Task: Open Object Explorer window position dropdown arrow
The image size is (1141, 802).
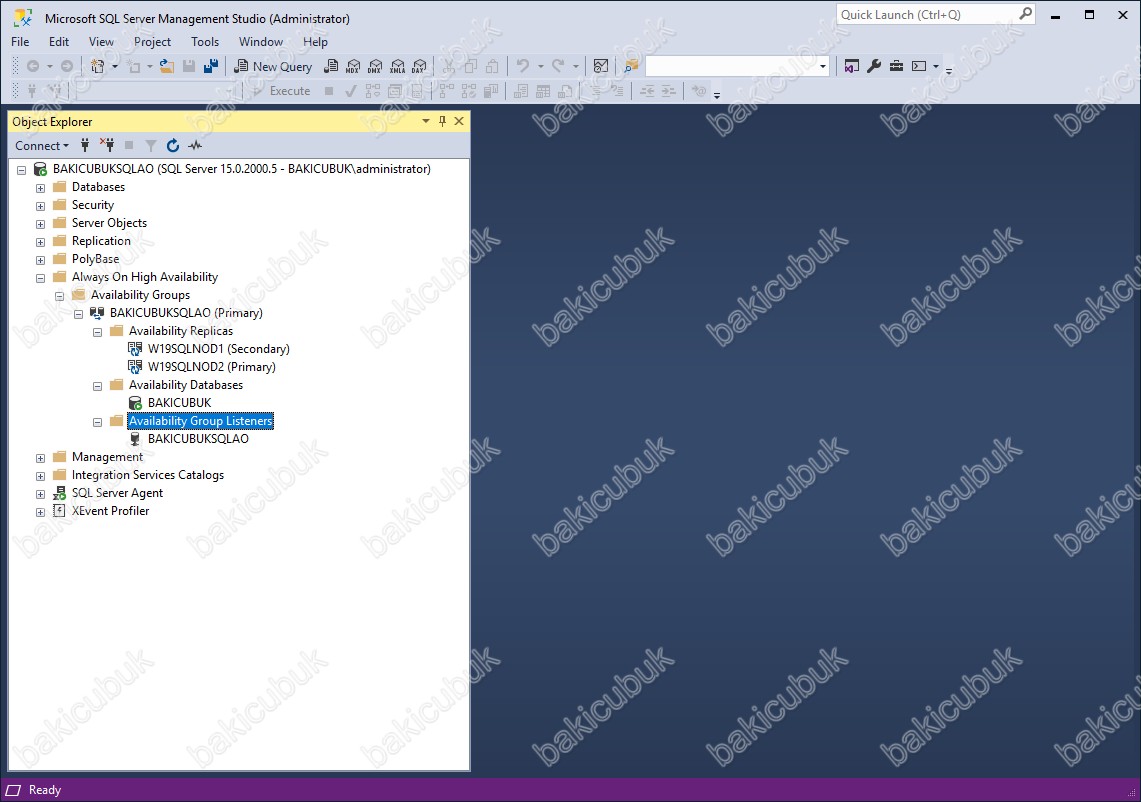Action: 426,122
